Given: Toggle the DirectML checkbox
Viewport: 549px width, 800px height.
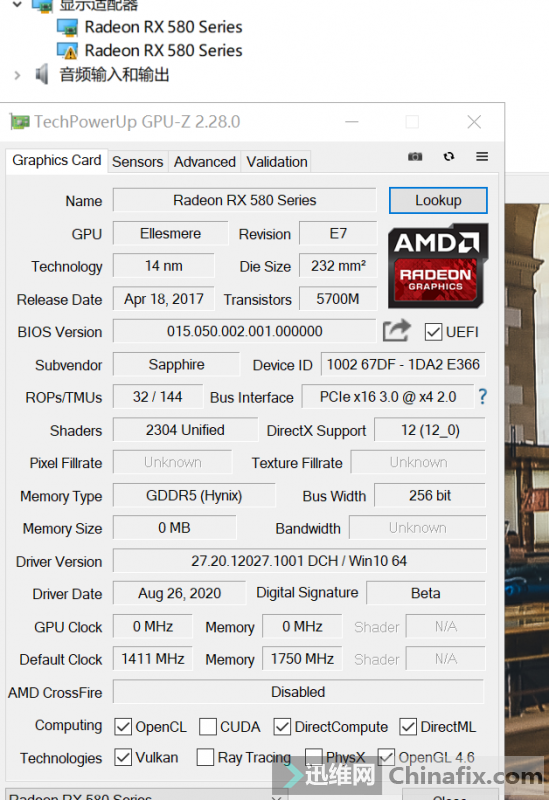Looking at the screenshot, I should click(x=408, y=727).
